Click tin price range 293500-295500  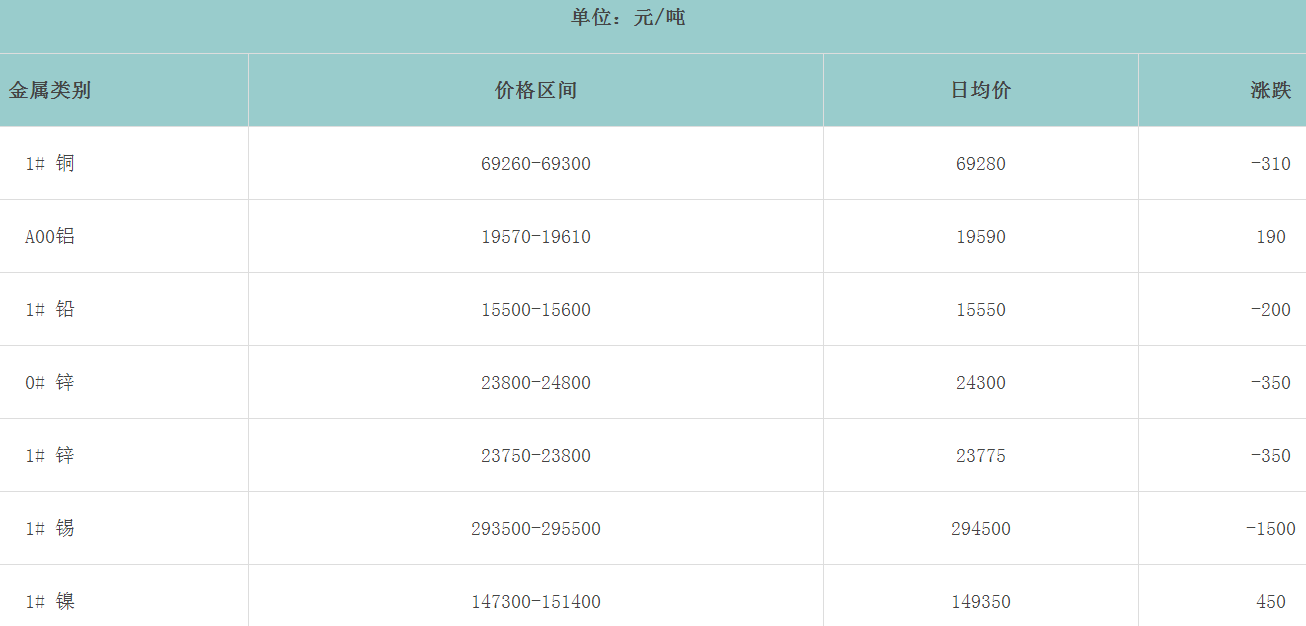coord(536,529)
